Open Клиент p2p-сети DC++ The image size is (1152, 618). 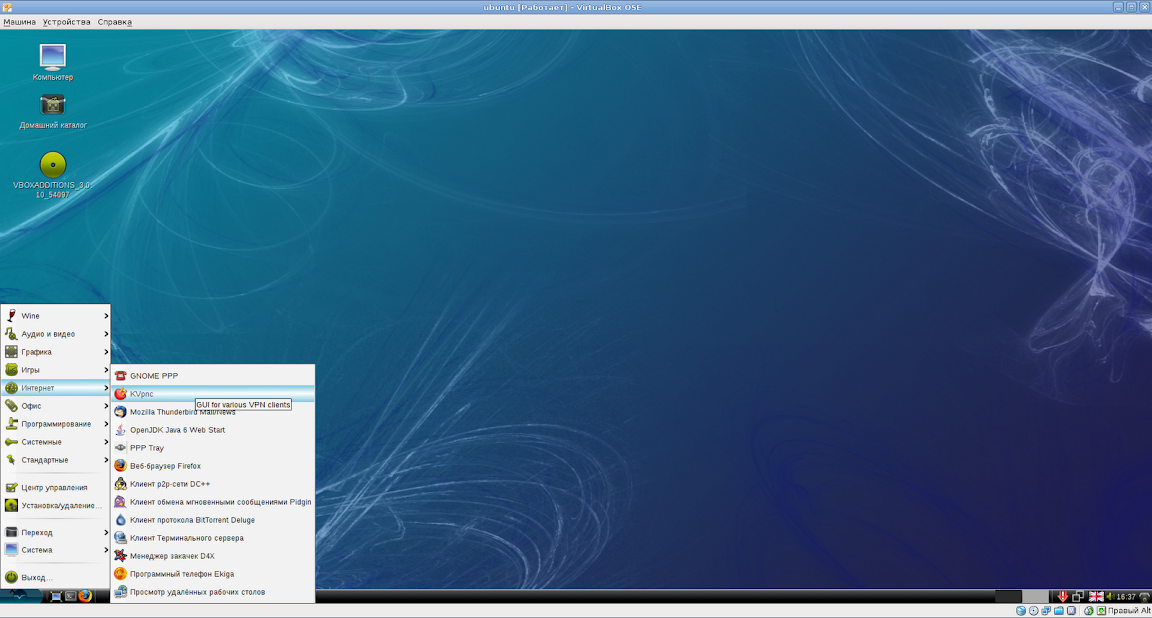[x=213, y=484]
